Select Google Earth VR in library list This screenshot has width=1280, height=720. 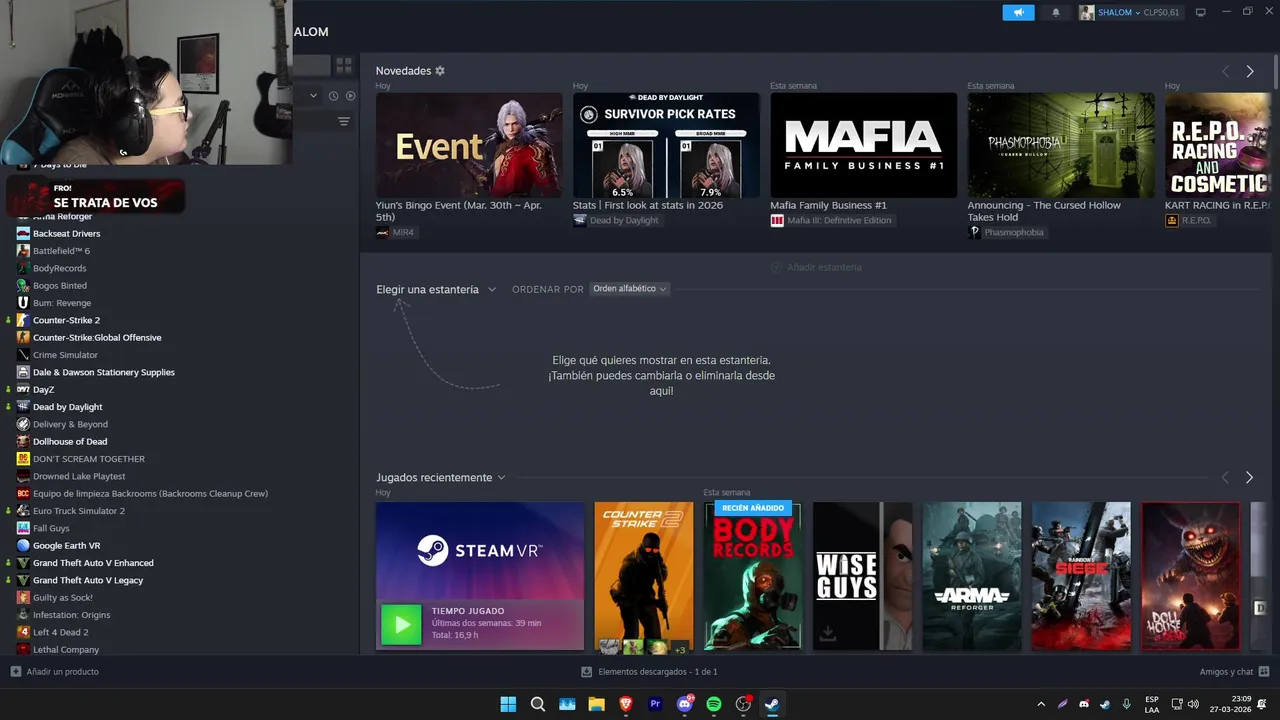(x=66, y=546)
